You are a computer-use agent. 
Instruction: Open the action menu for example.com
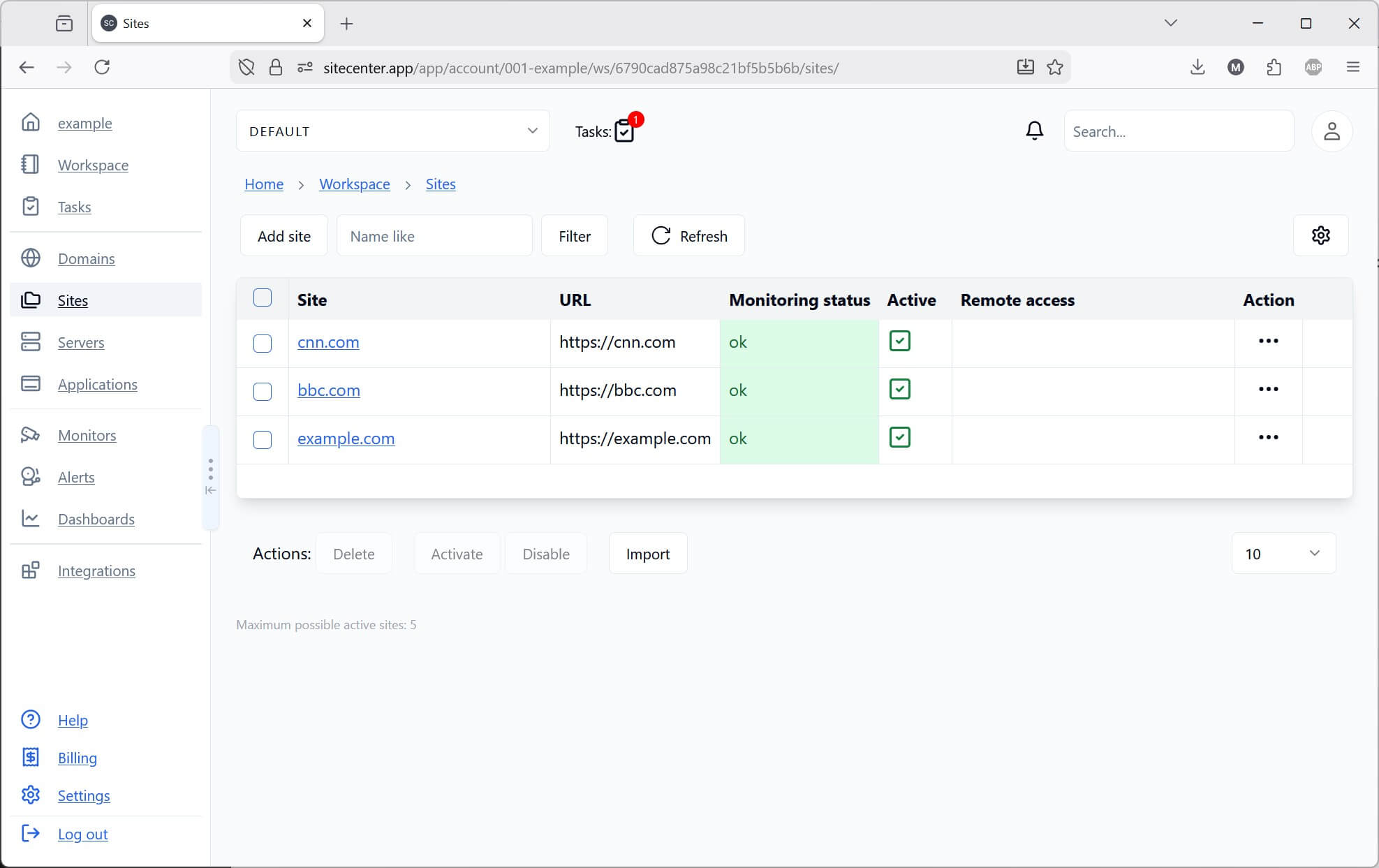(1269, 437)
